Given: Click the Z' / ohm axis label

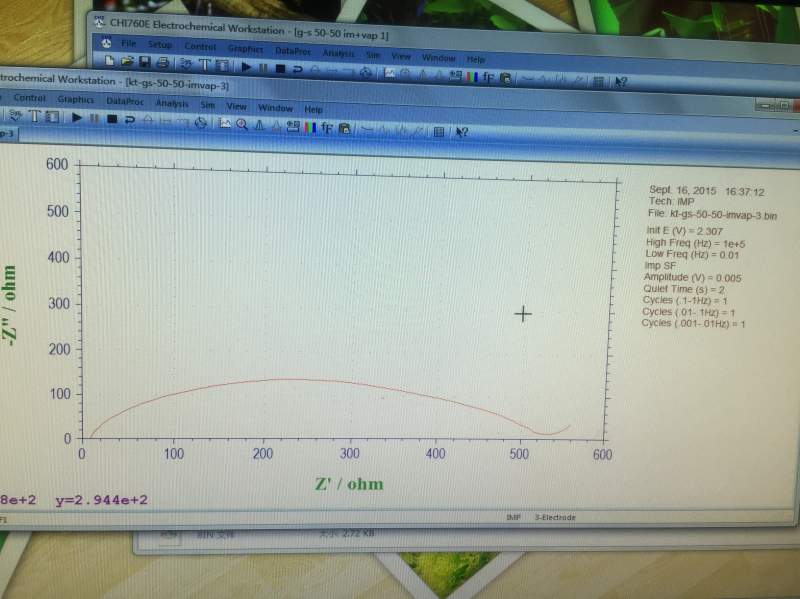Looking at the screenshot, I should point(349,484).
